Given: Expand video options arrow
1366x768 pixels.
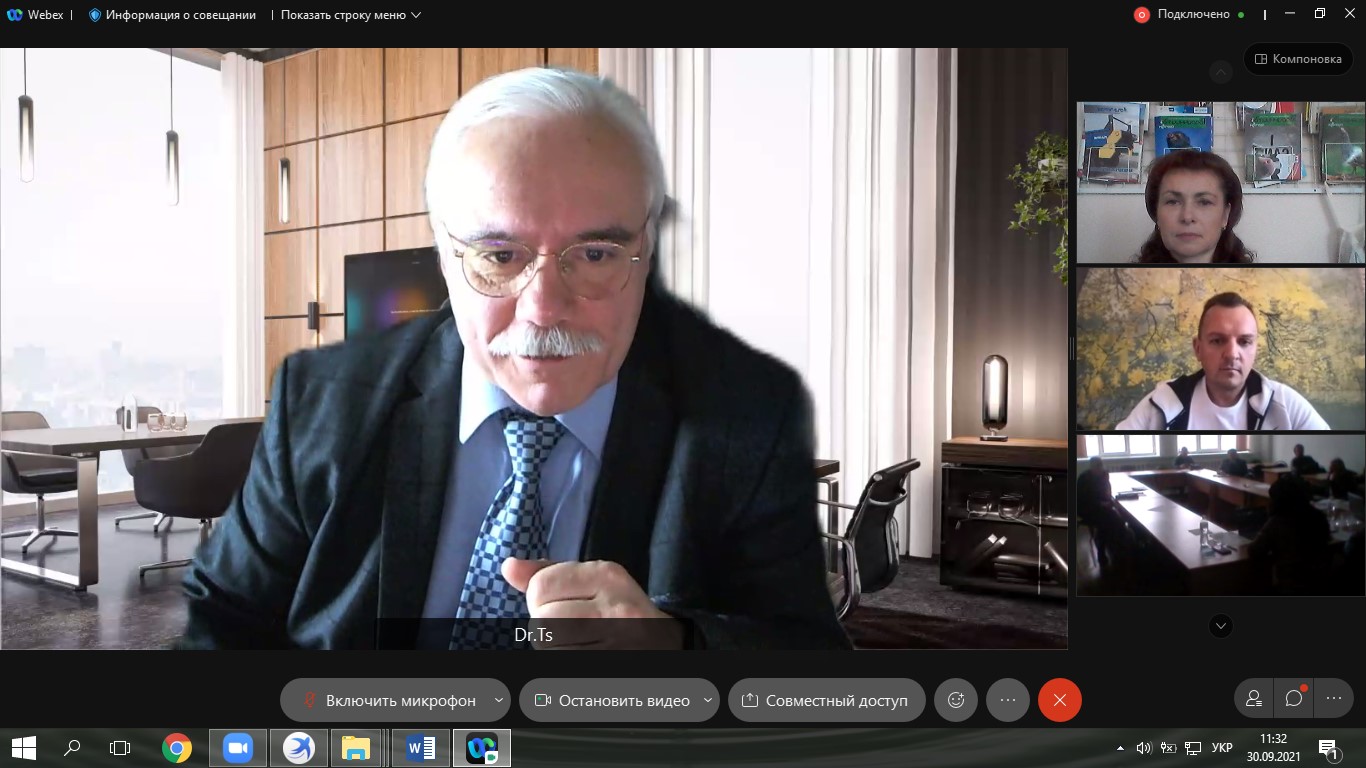Looking at the screenshot, I should (x=708, y=700).
